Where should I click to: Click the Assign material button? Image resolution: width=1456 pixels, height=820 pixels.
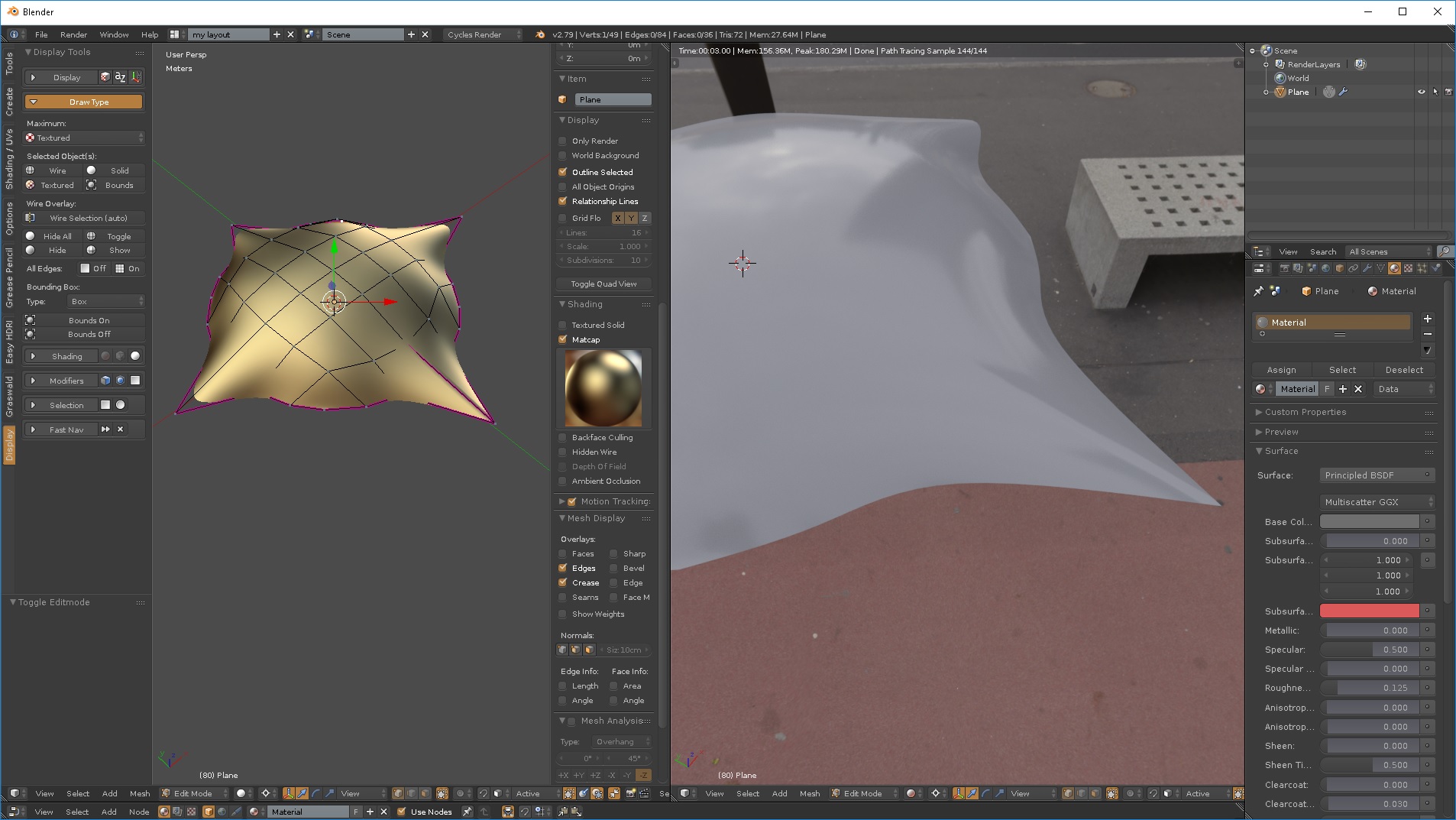pyautogui.click(x=1281, y=370)
